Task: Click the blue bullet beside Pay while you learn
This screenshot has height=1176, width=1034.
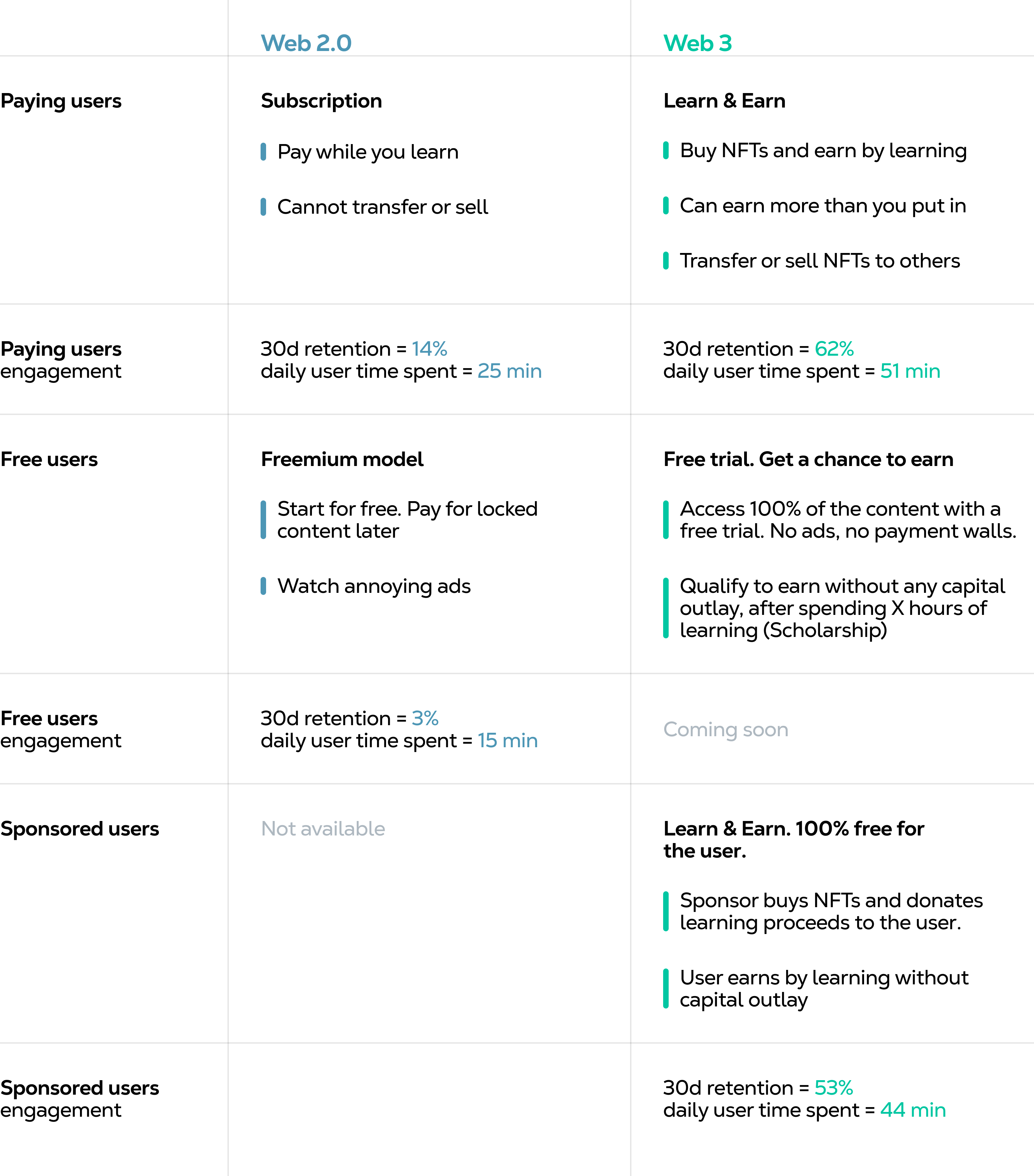Action: pos(263,152)
